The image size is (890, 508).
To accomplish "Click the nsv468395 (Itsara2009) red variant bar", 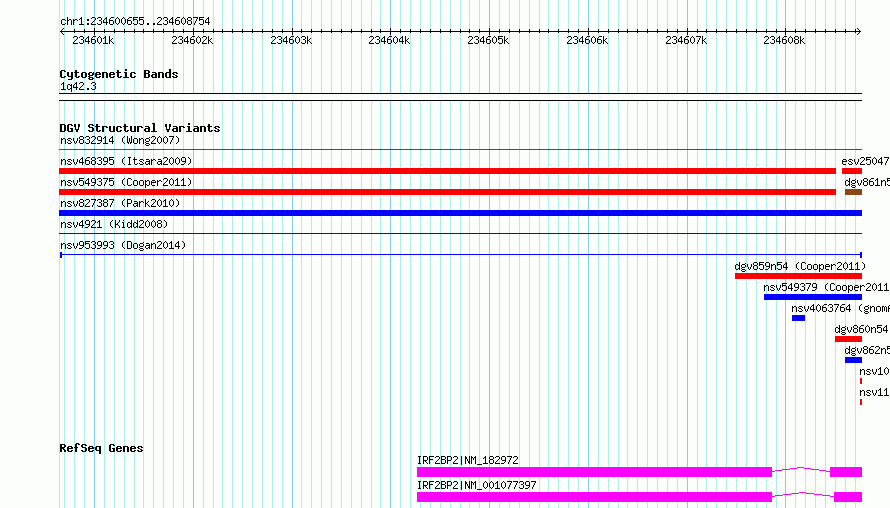I will point(447,171).
